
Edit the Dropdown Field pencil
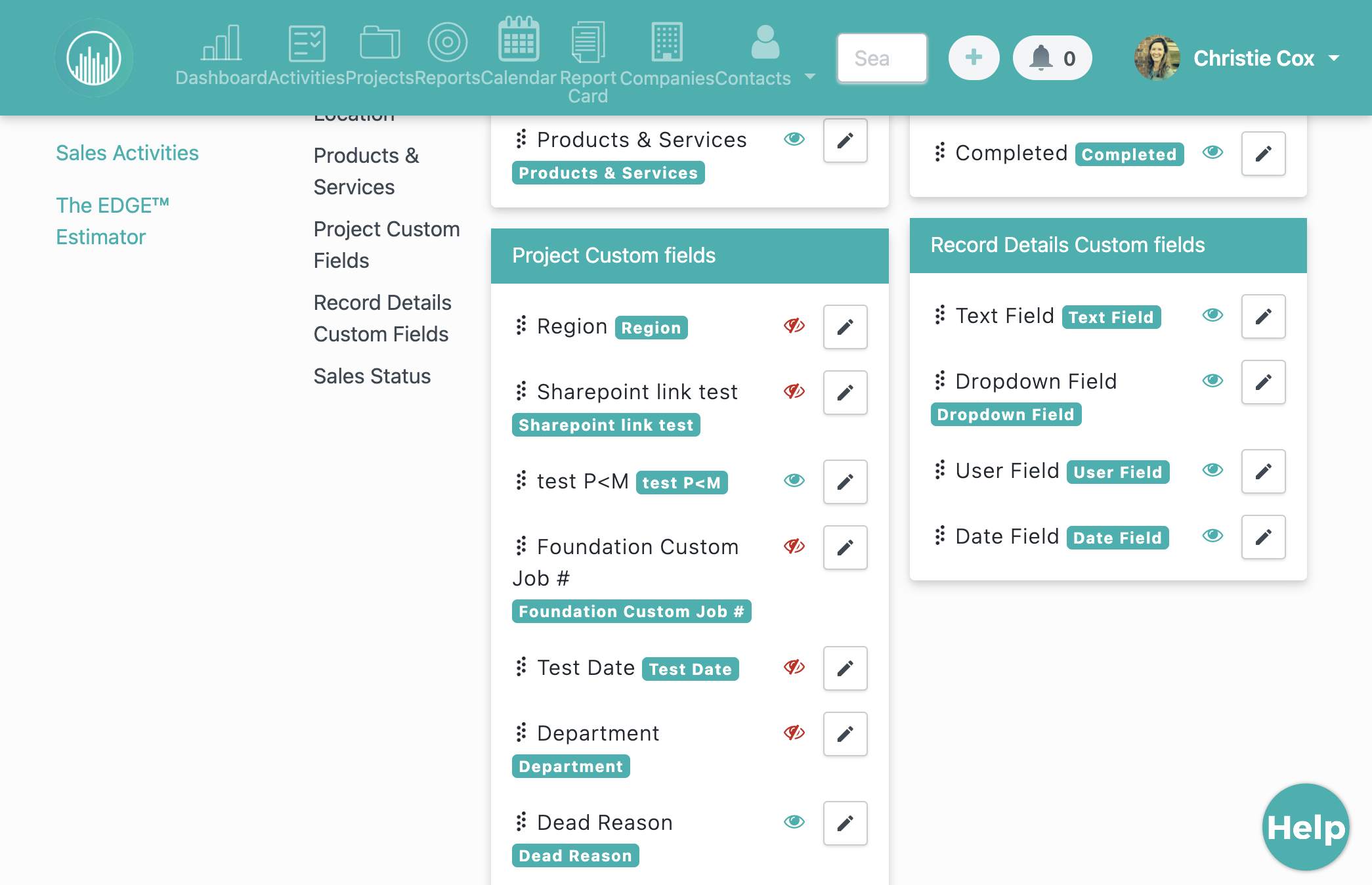1263,382
